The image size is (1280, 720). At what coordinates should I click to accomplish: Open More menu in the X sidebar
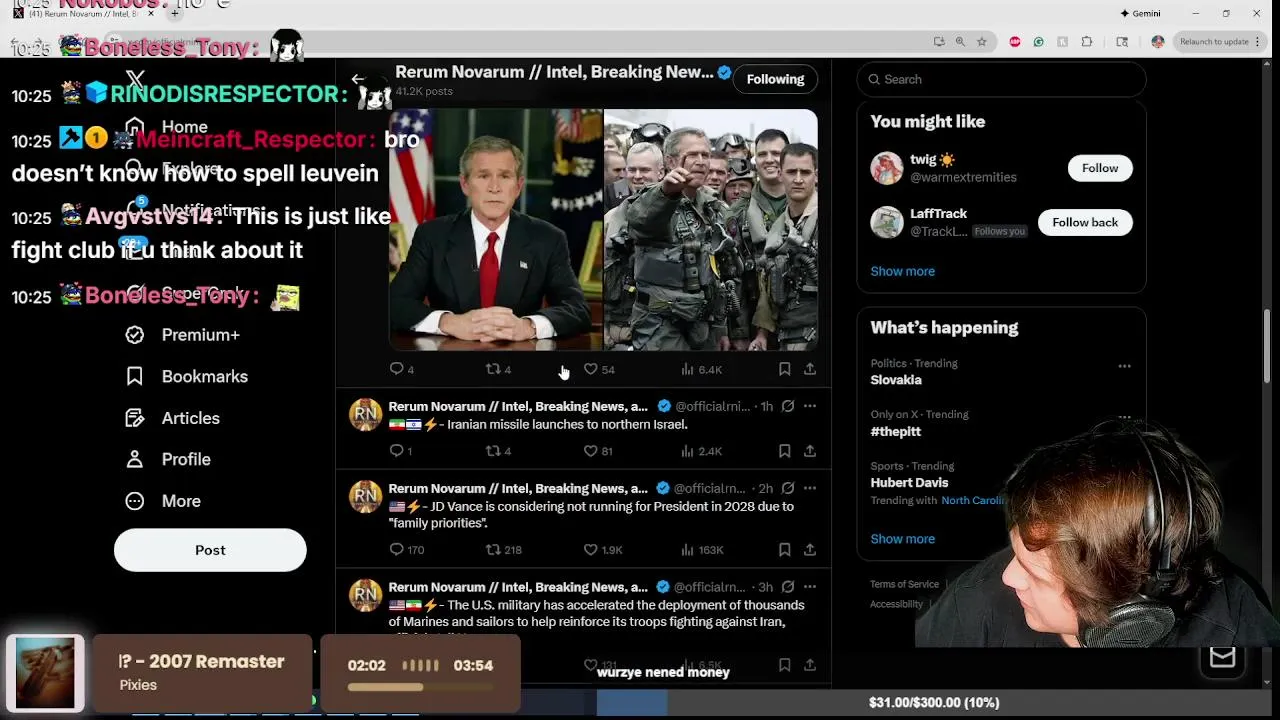pos(163,501)
